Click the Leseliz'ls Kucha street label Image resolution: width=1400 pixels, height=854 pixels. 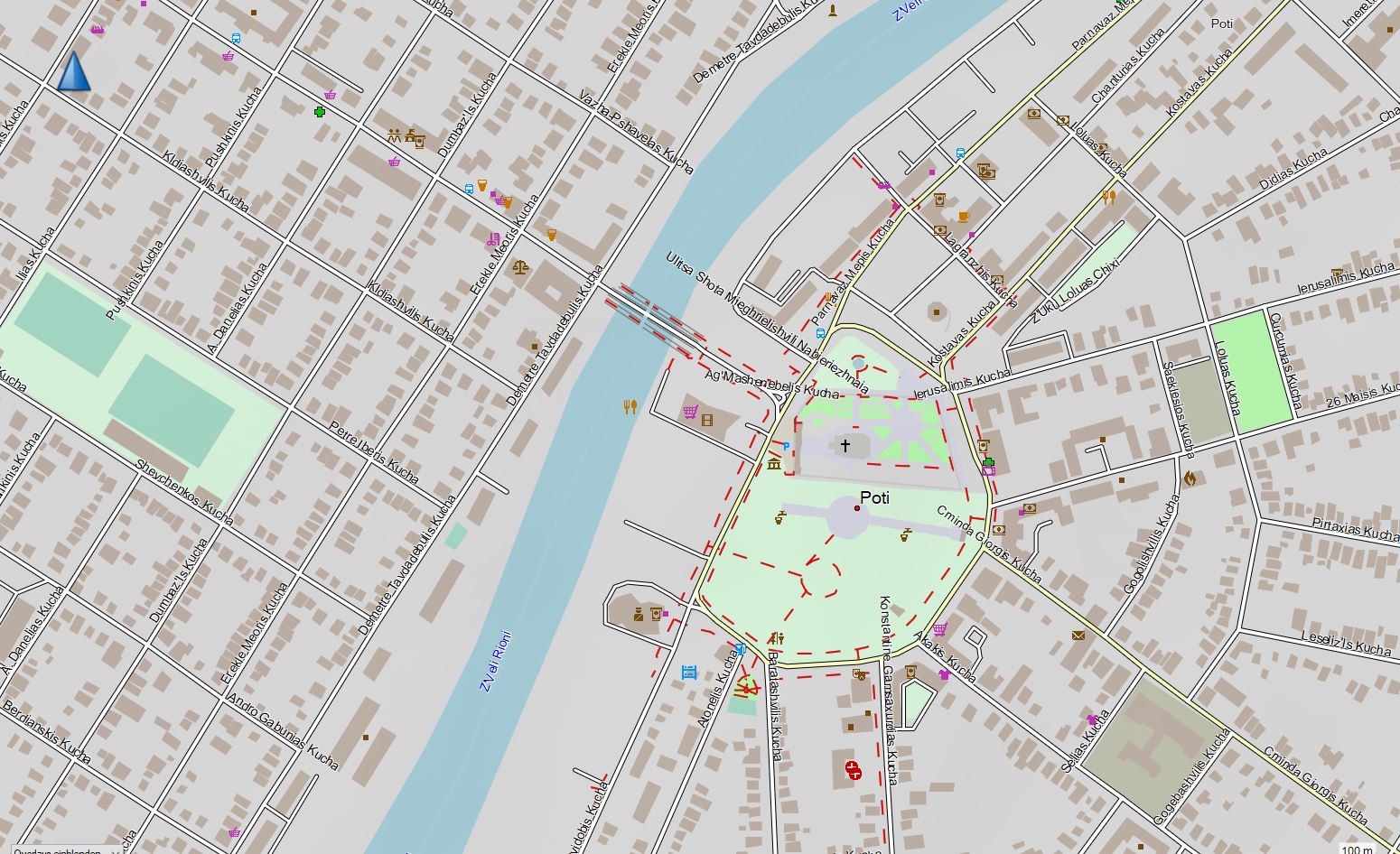(x=1346, y=642)
